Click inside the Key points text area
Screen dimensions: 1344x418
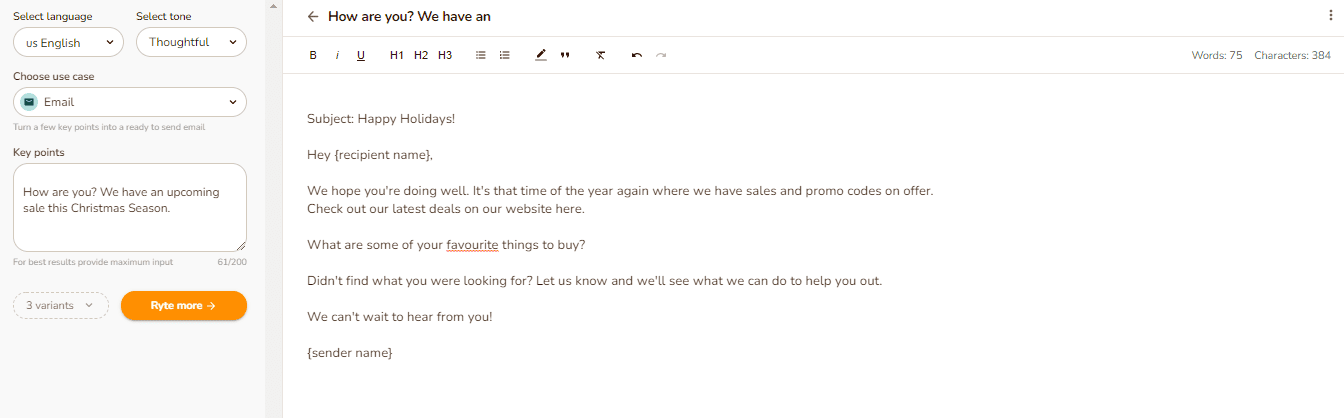tap(130, 207)
